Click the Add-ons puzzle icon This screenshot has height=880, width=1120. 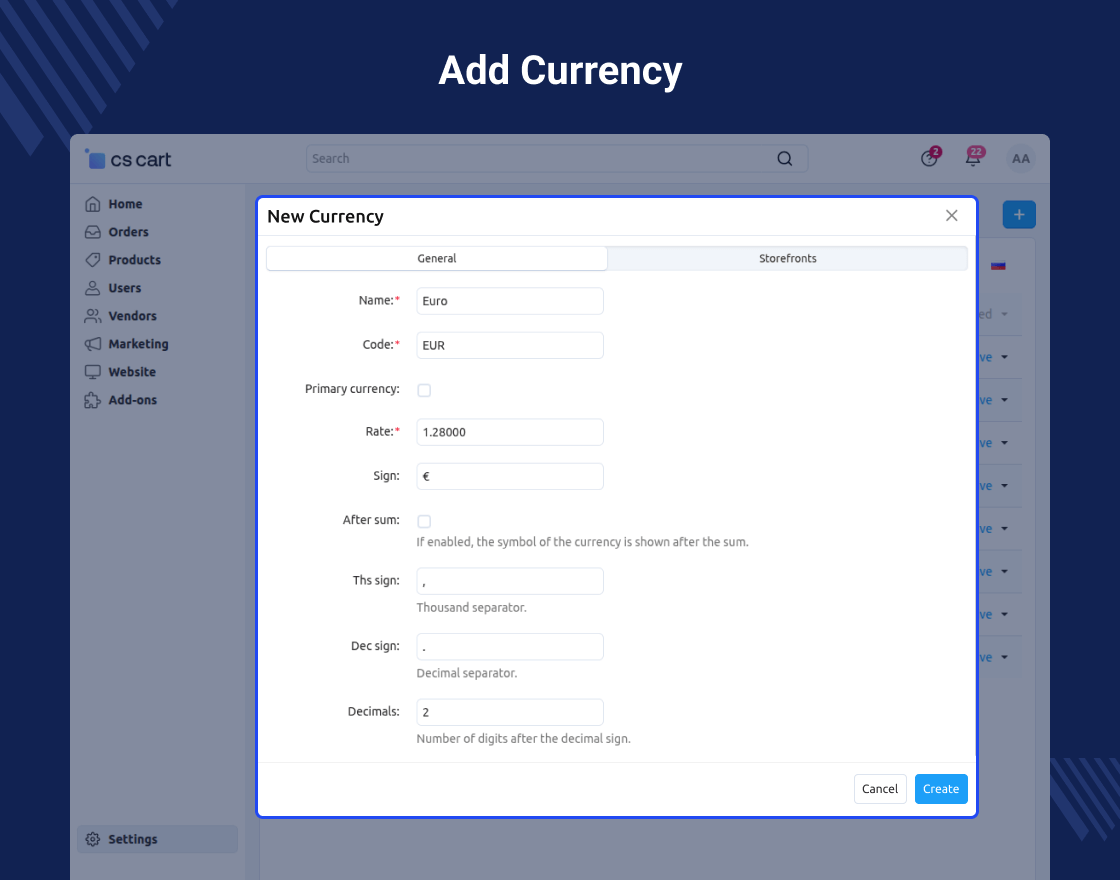(x=93, y=400)
